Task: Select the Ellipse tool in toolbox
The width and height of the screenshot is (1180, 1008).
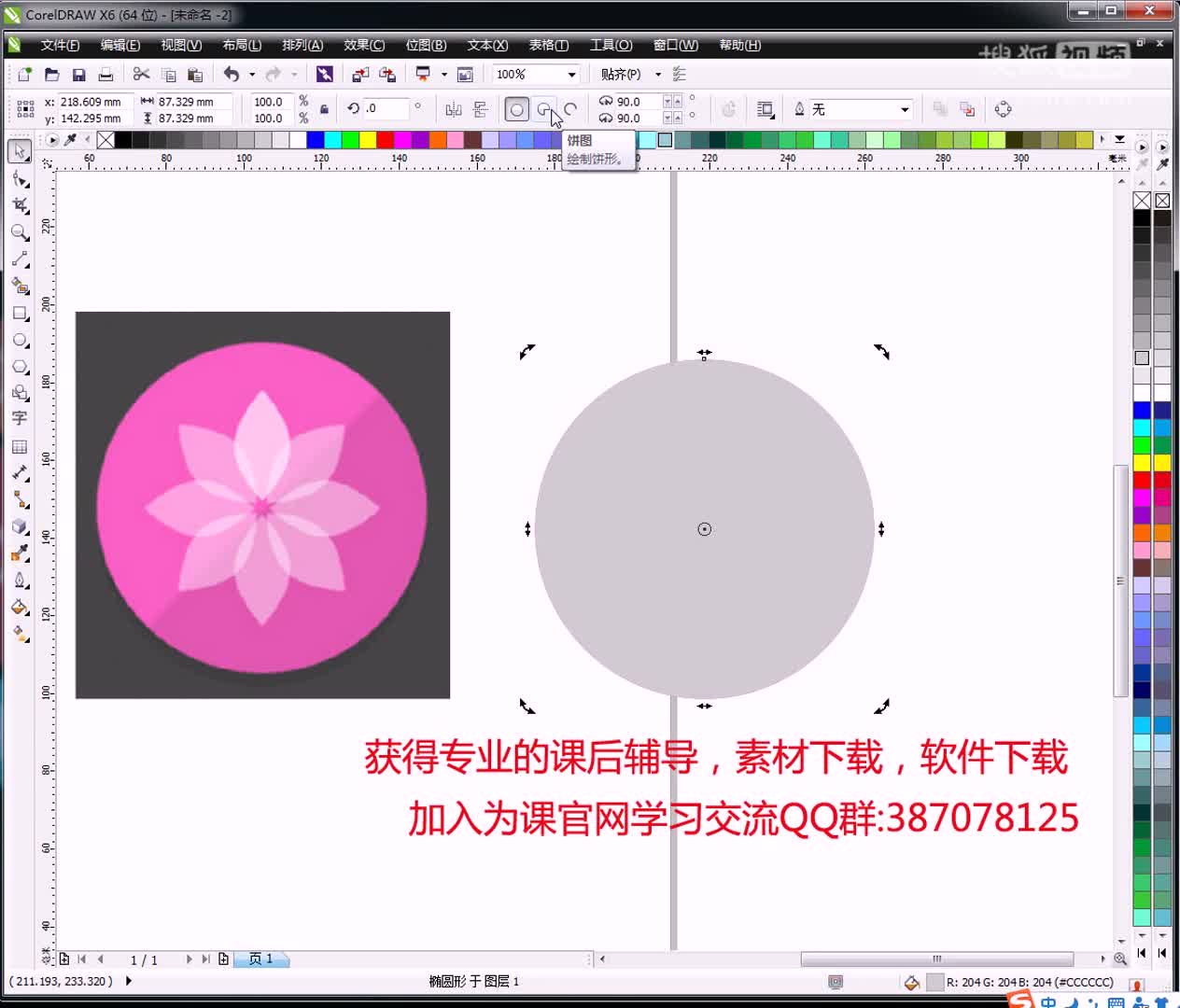Action: pos(20,341)
